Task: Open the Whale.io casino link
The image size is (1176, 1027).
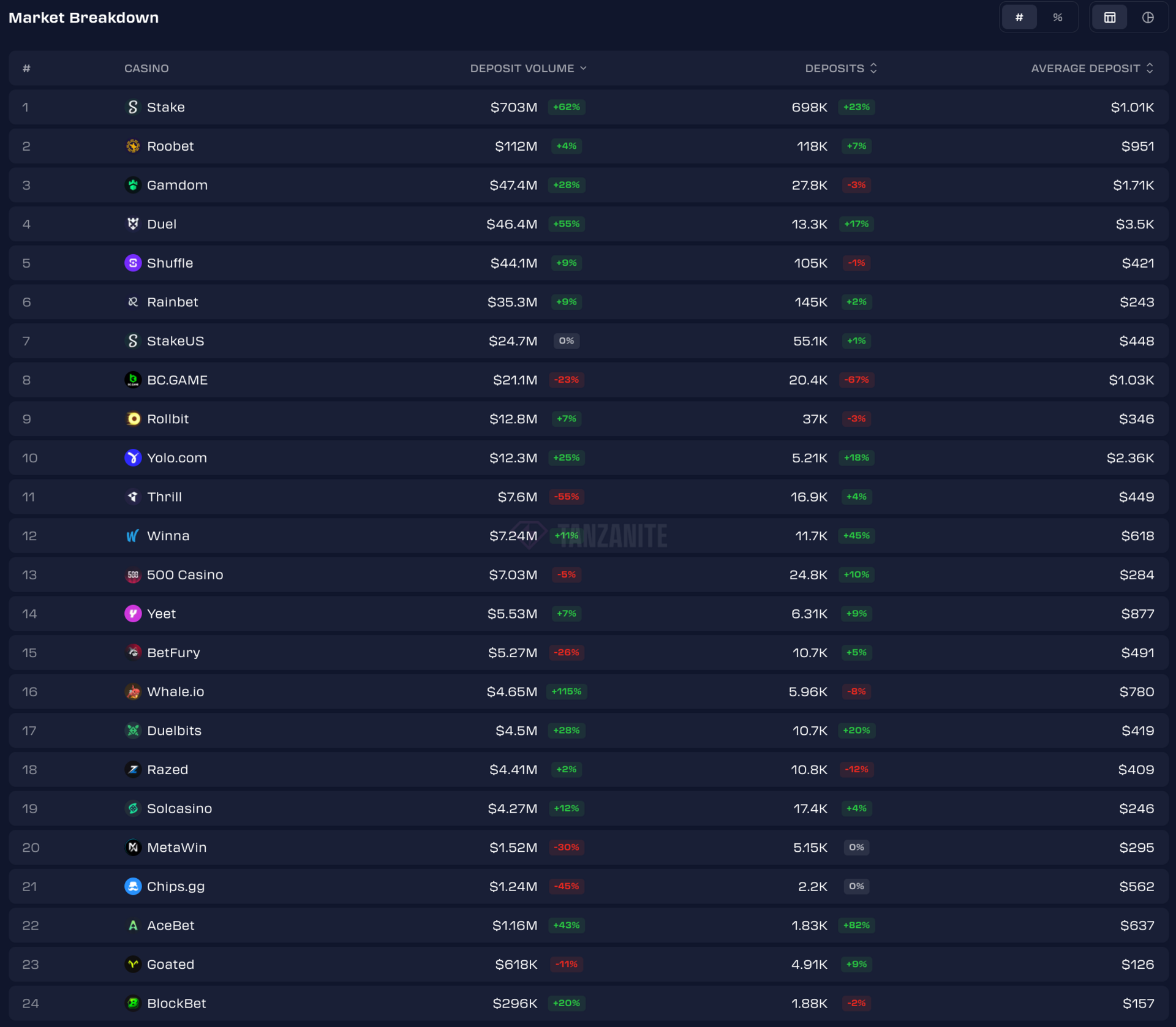Action: coord(175,692)
